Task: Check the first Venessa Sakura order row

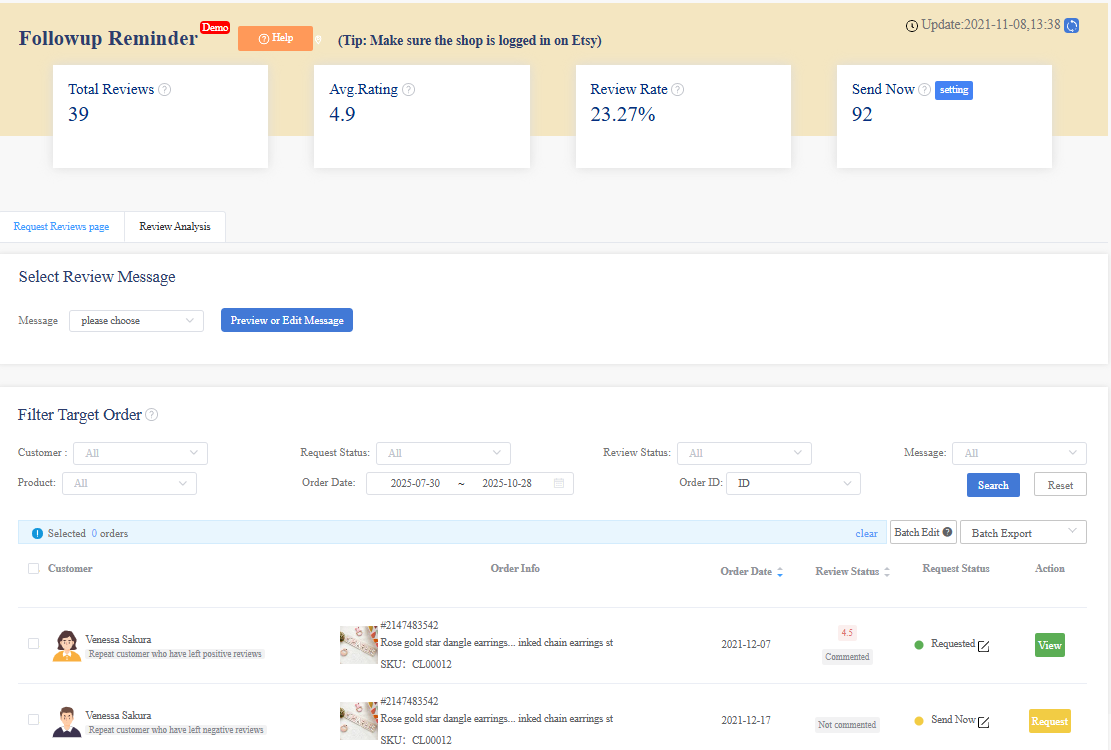Action: (33, 644)
